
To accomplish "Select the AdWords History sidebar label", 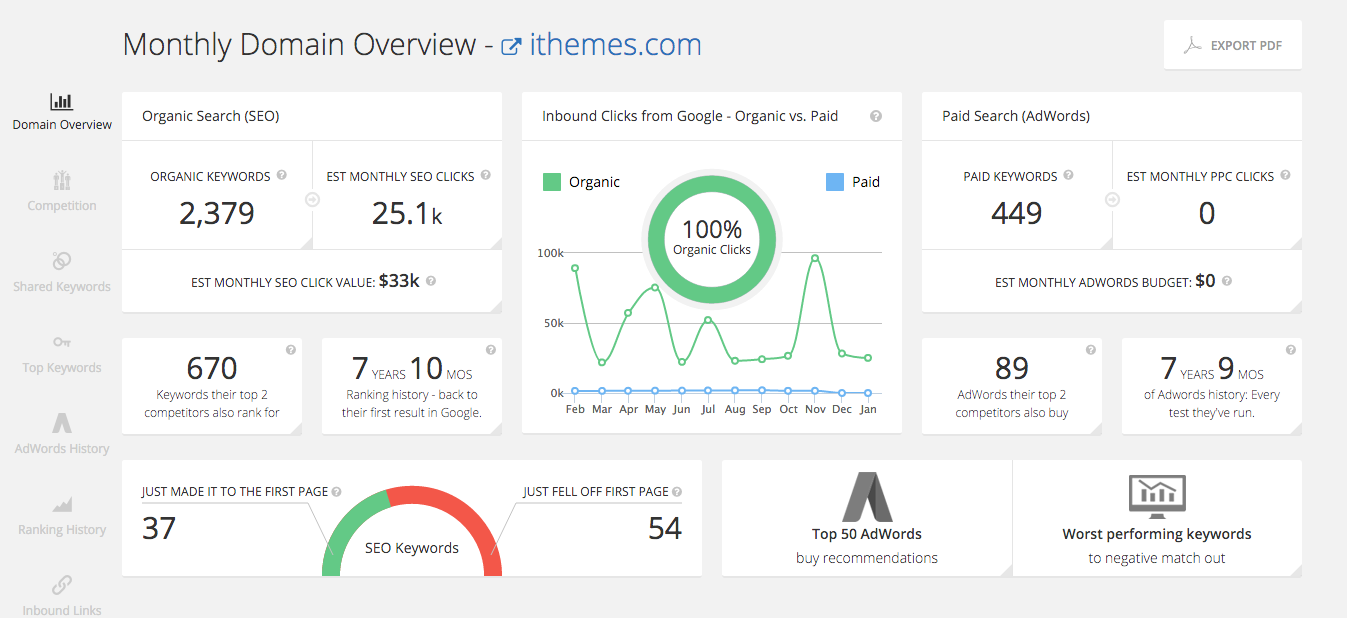I will (62, 449).
